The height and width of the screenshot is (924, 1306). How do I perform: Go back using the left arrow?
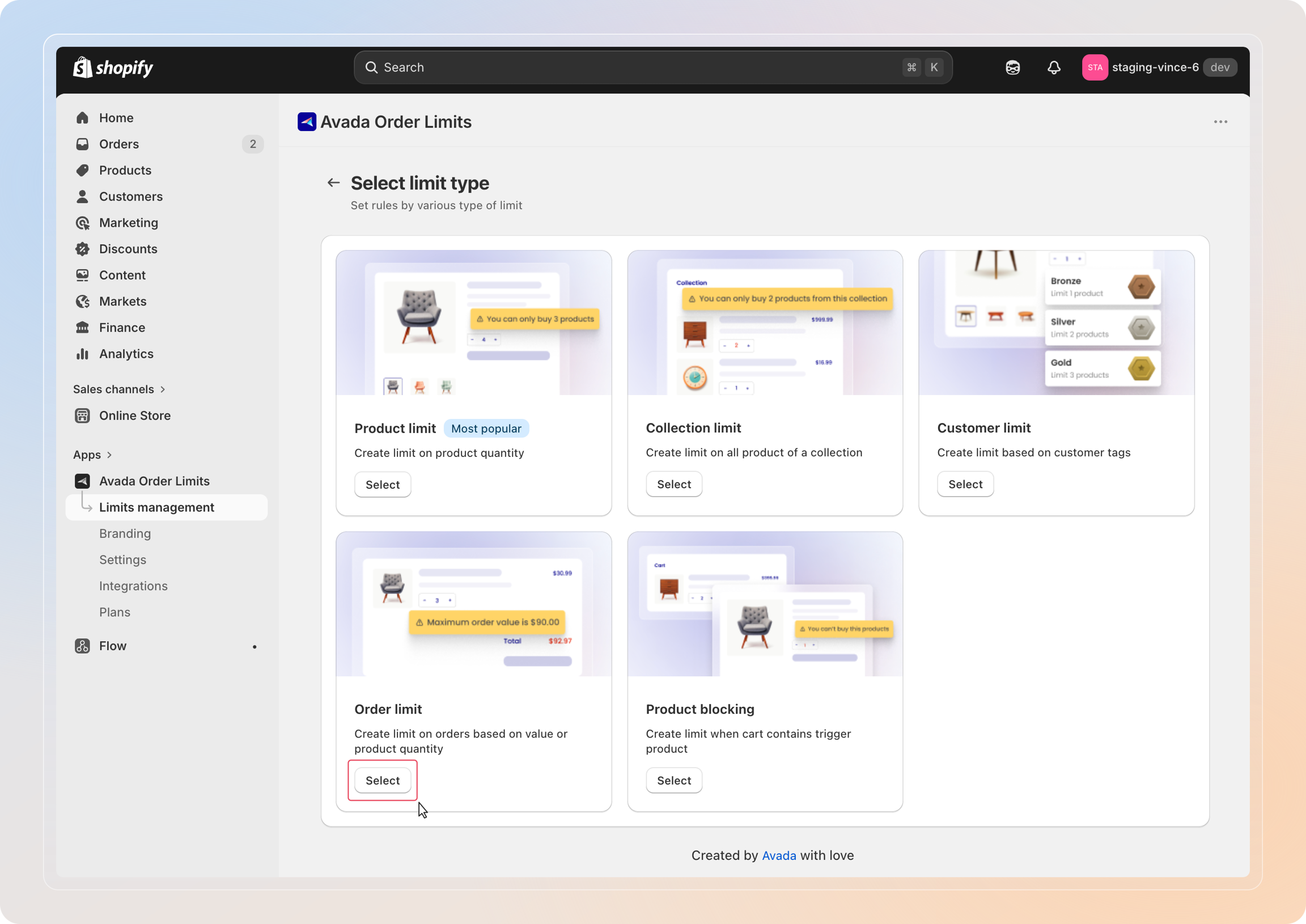[x=333, y=183]
